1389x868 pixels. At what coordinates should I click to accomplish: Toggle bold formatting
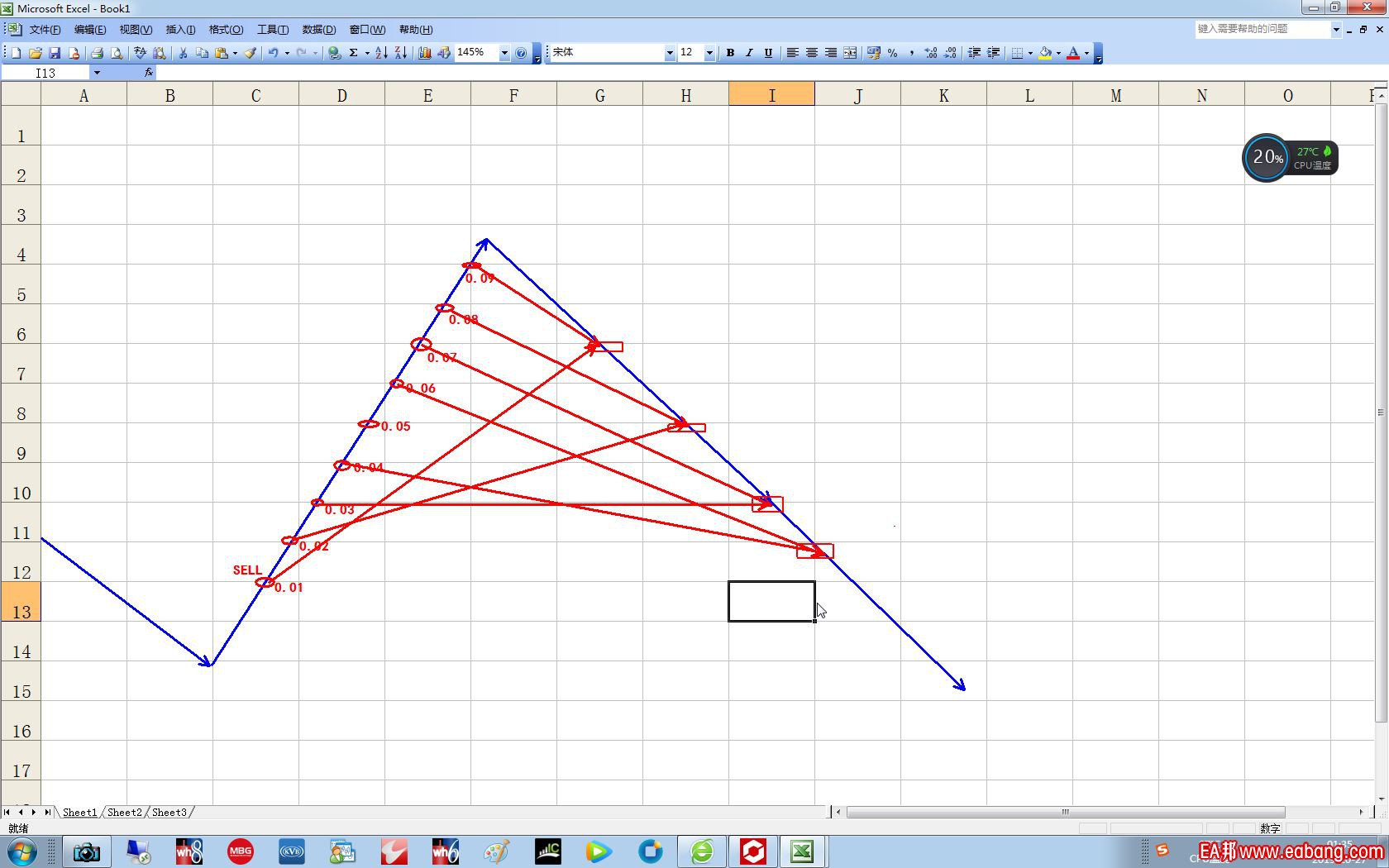pyautogui.click(x=730, y=53)
